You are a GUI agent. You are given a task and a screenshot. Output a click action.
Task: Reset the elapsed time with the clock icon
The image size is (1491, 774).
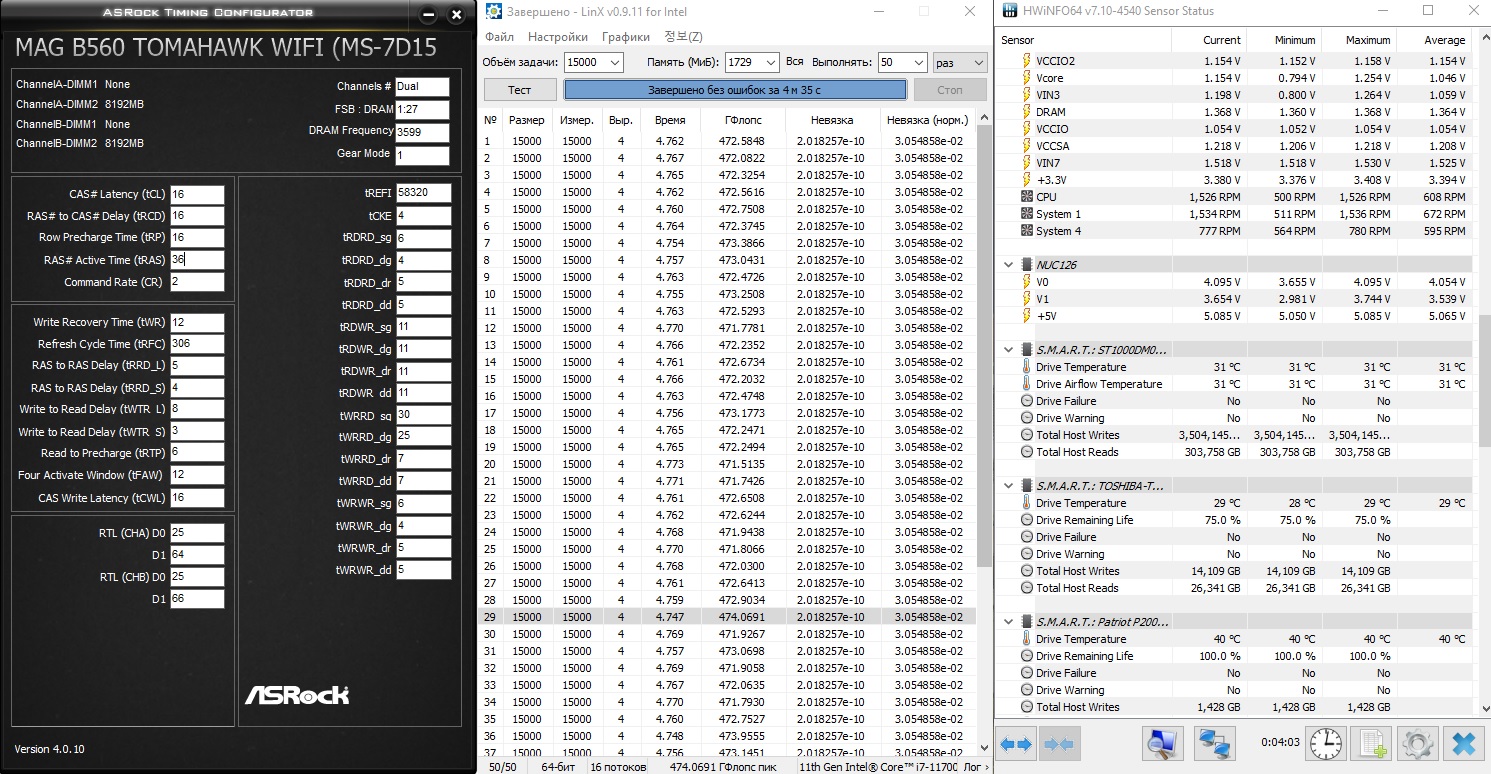pyautogui.click(x=1325, y=744)
